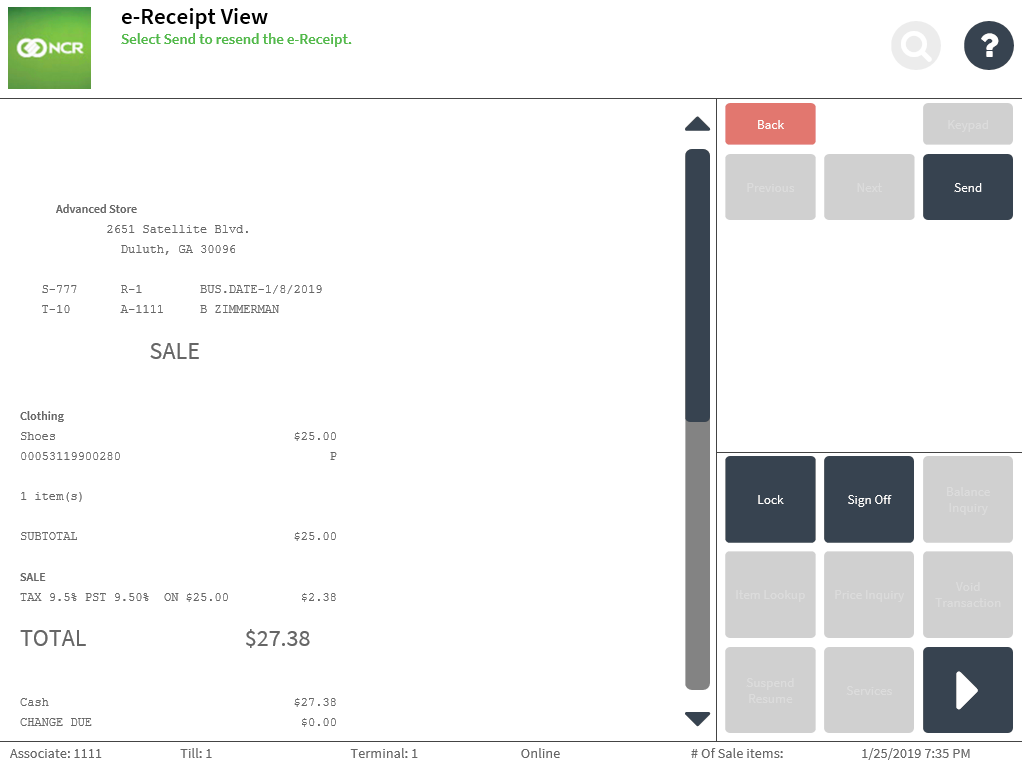The image size is (1022, 763).
Task: Open Item Lookup
Action: click(x=770, y=595)
